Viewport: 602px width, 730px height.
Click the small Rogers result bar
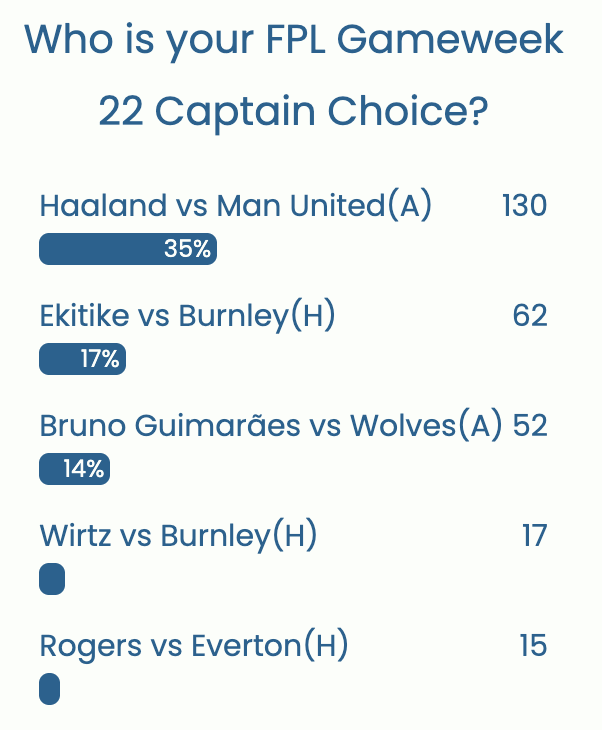click(x=50, y=689)
